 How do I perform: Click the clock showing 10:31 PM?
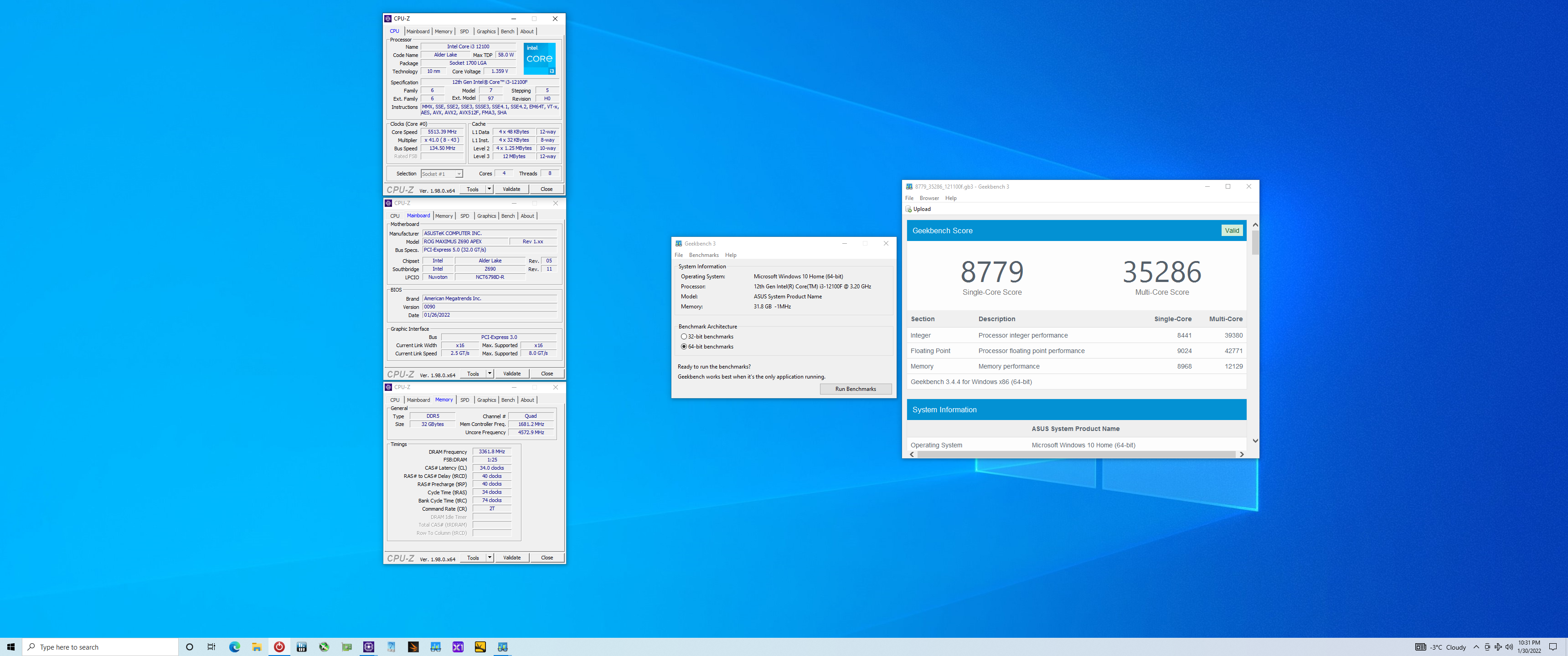(1529, 647)
